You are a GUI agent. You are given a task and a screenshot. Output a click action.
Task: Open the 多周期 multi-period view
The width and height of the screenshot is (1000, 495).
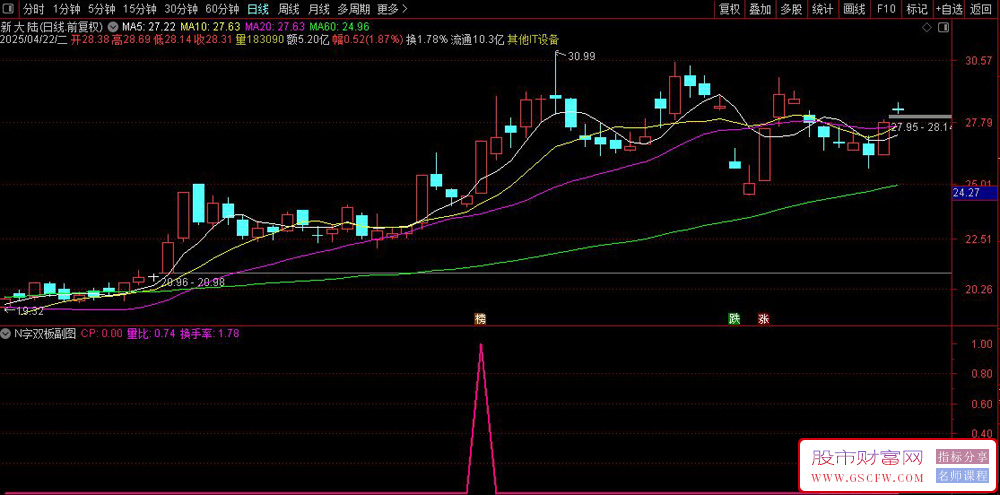click(353, 9)
